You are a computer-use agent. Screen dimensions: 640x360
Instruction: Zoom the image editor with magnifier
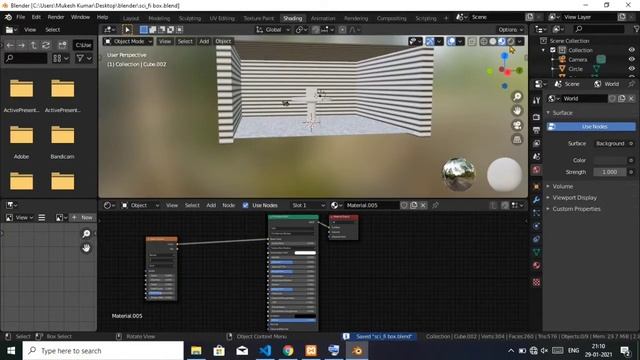point(86,233)
